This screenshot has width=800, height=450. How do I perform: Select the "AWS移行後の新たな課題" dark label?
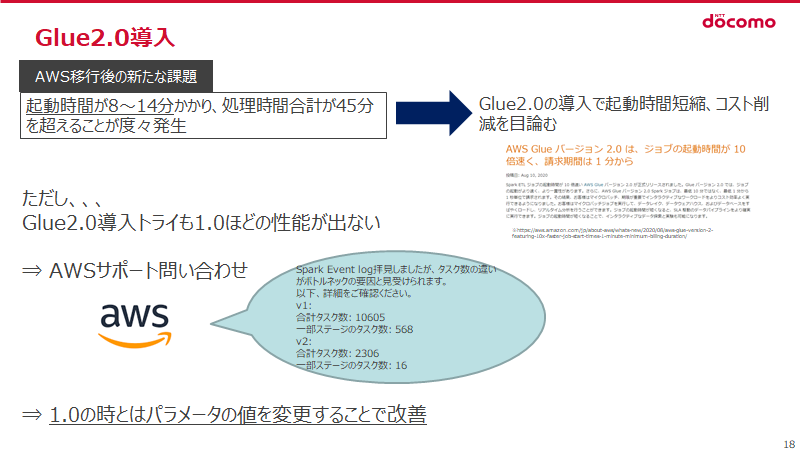point(116,77)
